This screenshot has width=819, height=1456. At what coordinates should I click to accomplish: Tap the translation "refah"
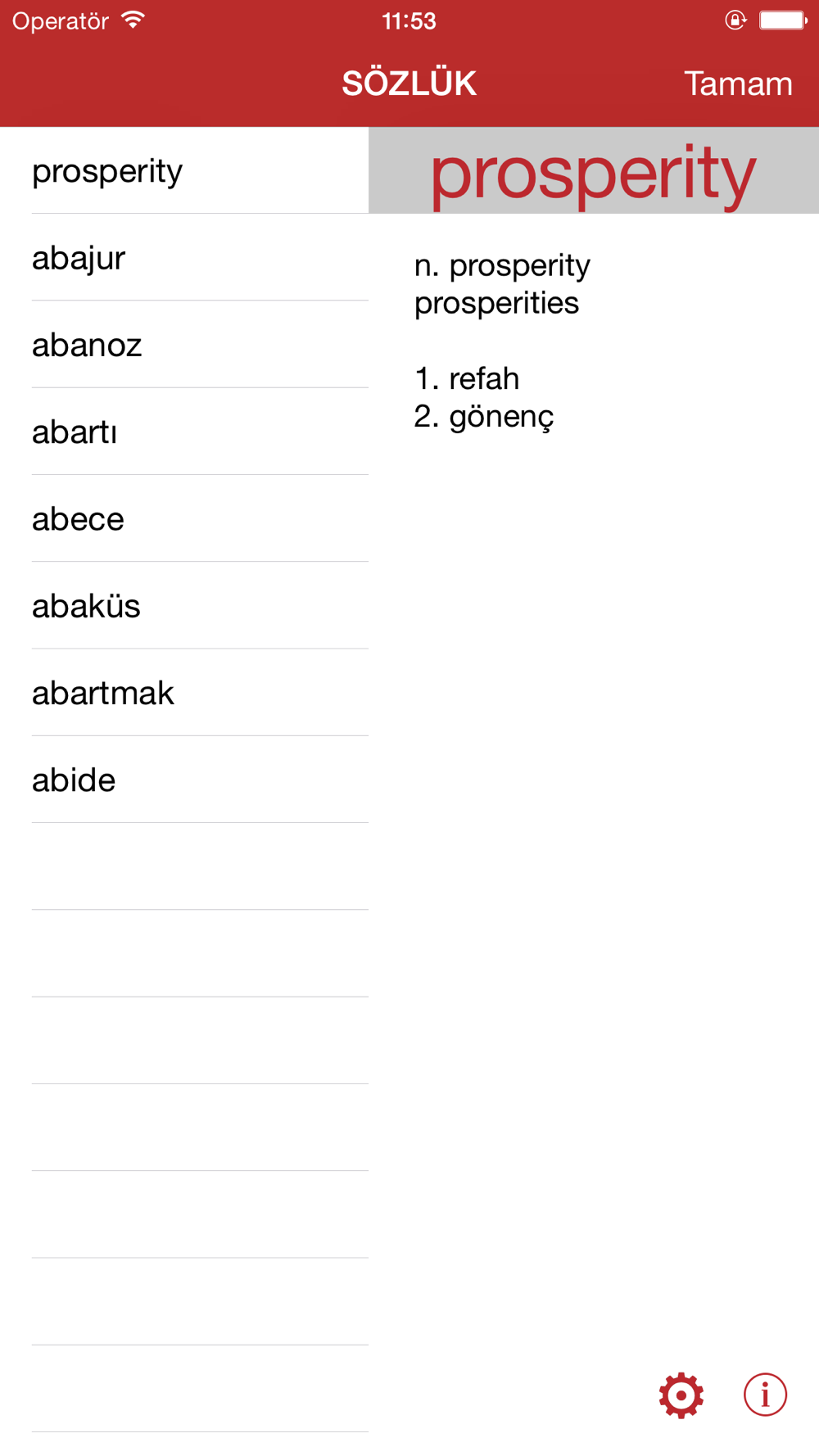pos(483,378)
